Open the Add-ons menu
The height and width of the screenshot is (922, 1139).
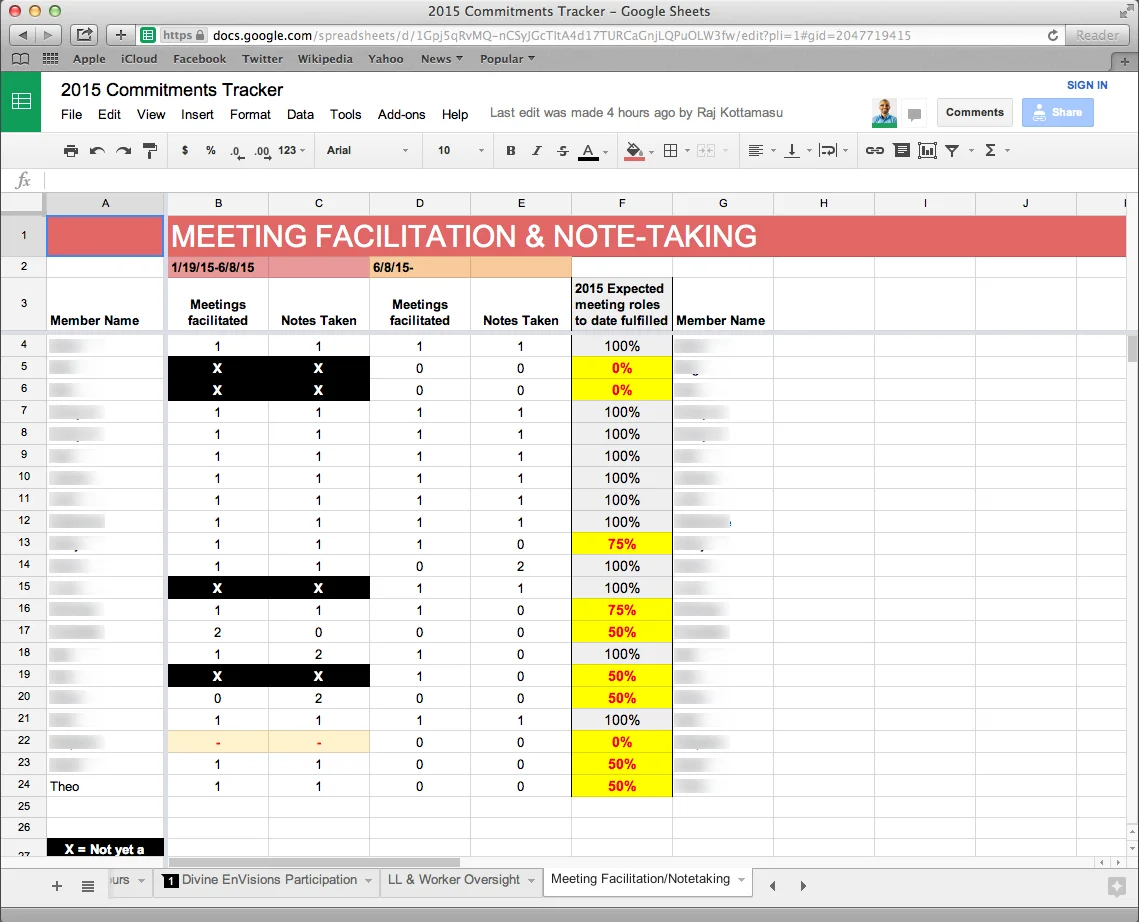[x=401, y=114]
